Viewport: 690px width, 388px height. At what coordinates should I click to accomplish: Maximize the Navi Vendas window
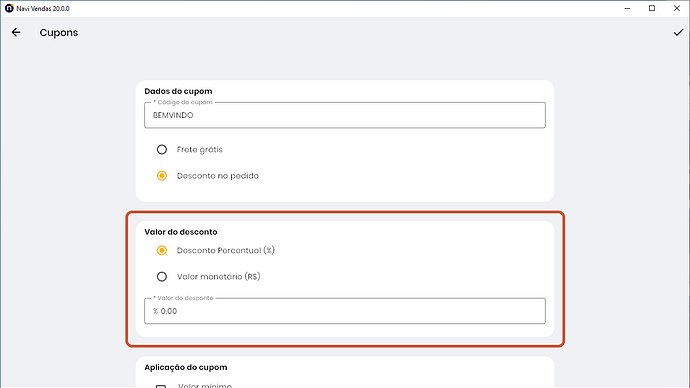(x=652, y=8)
